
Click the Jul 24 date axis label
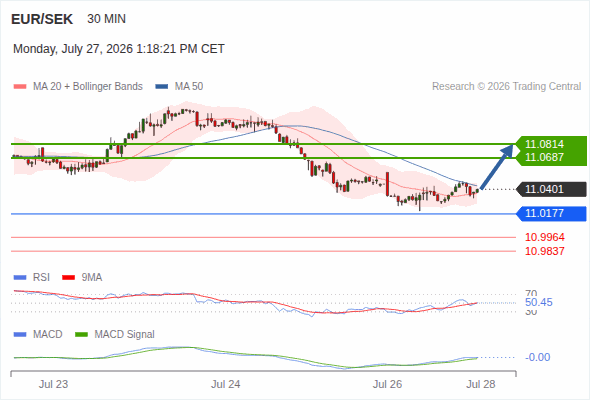225,384
